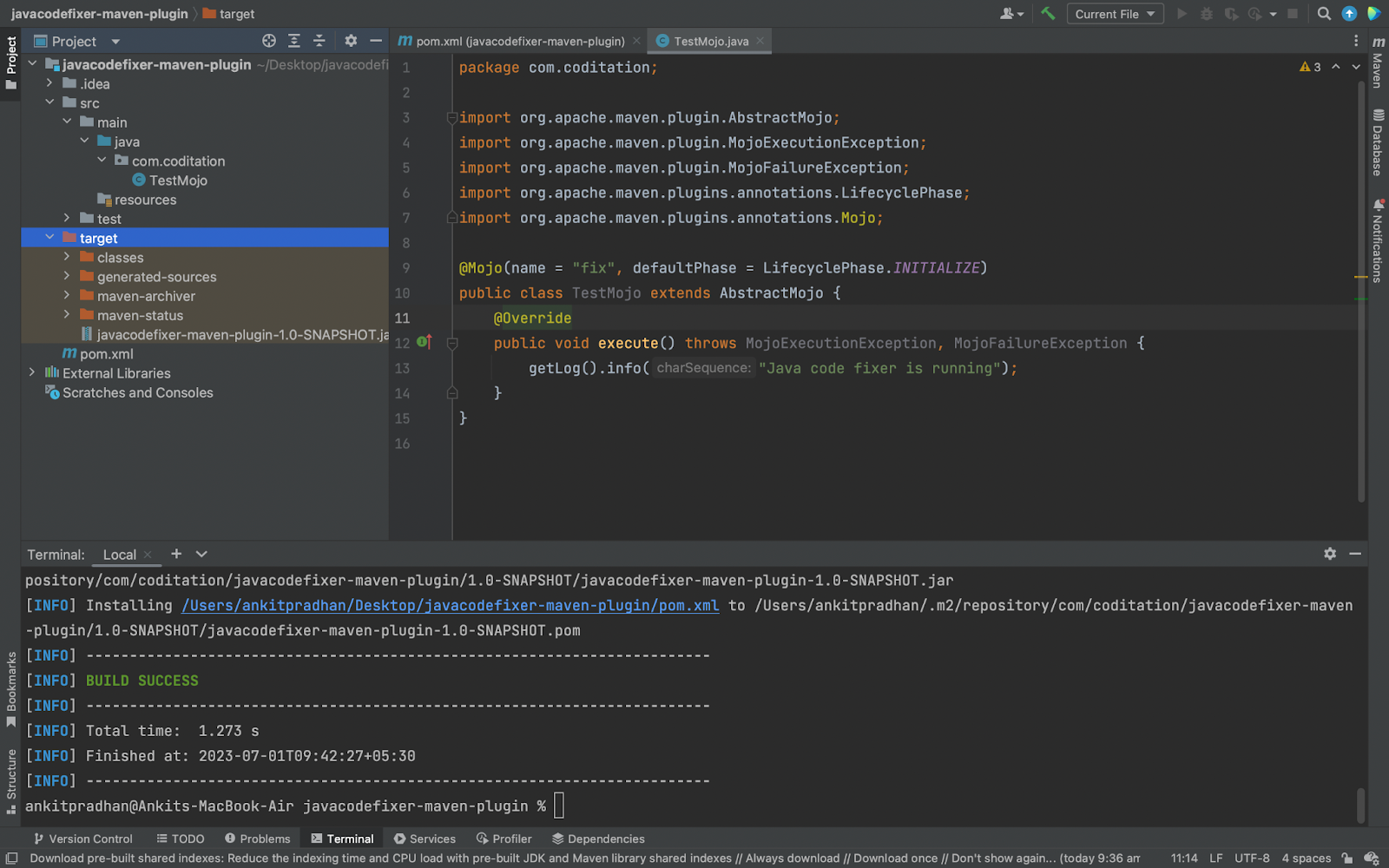Select the generated-sources folder row
Viewport: 1389px width, 868px height.
click(205, 277)
